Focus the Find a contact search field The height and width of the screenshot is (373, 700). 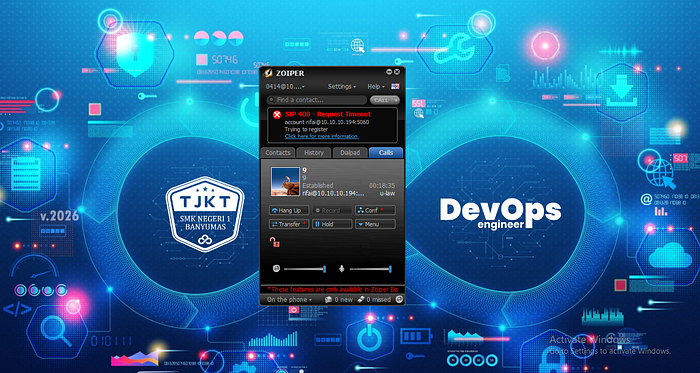[x=317, y=100]
